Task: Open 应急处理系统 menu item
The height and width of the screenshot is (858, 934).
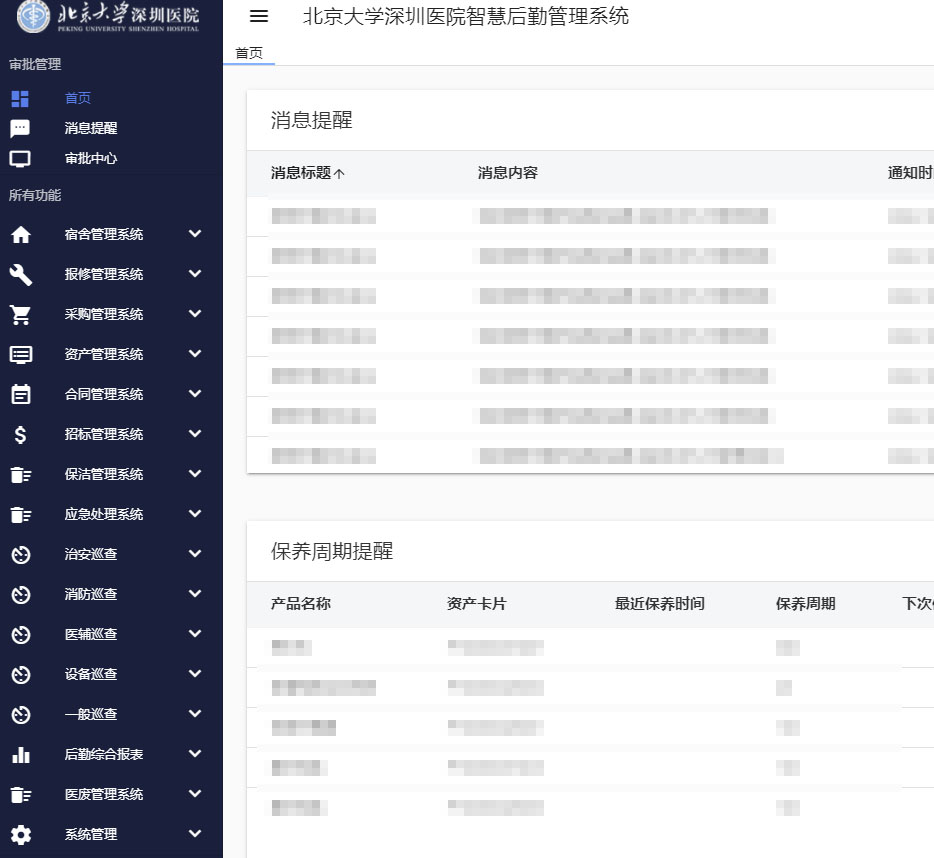Action: click(x=104, y=514)
